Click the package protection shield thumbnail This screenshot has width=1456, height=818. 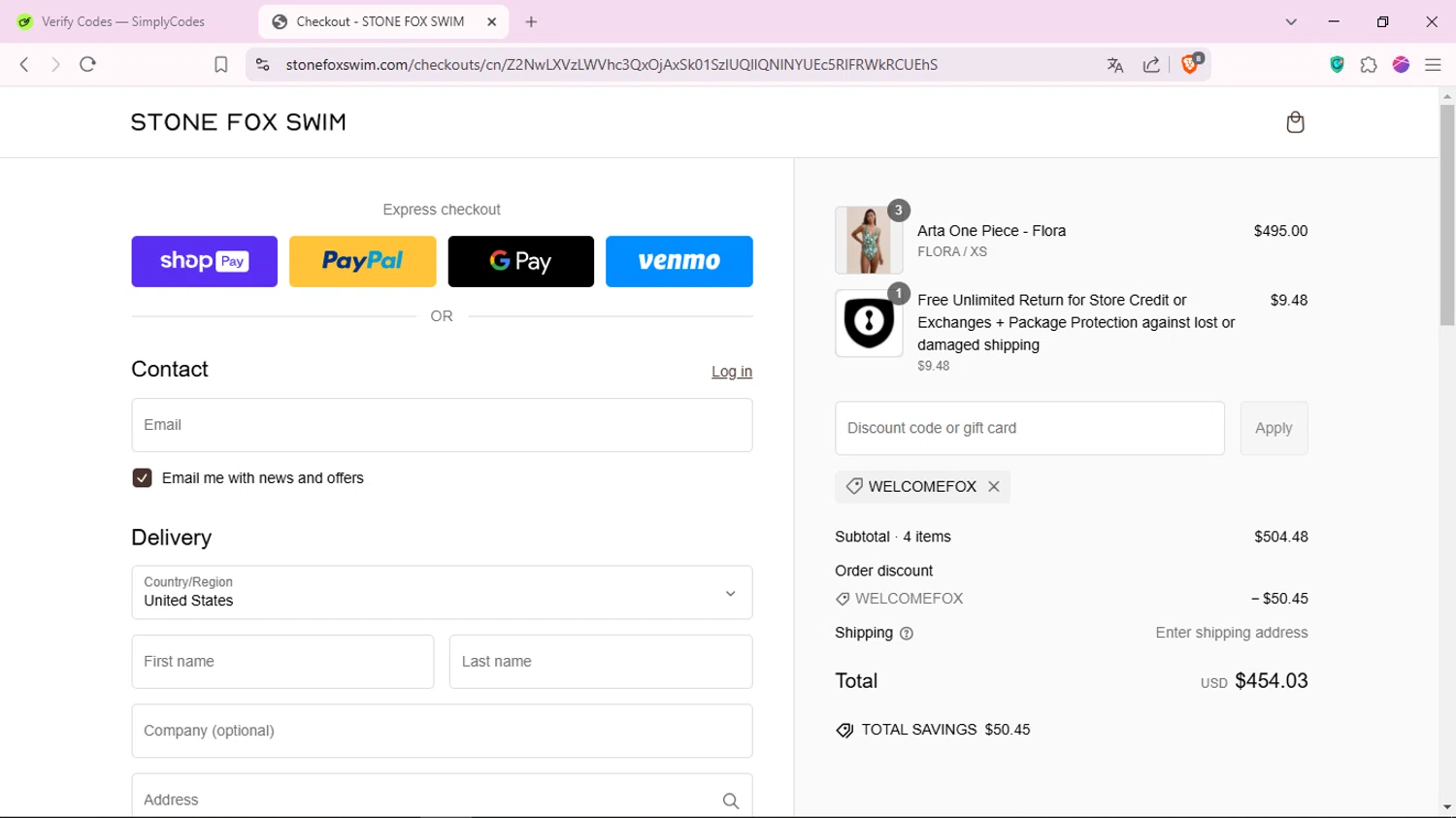tap(869, 323)
